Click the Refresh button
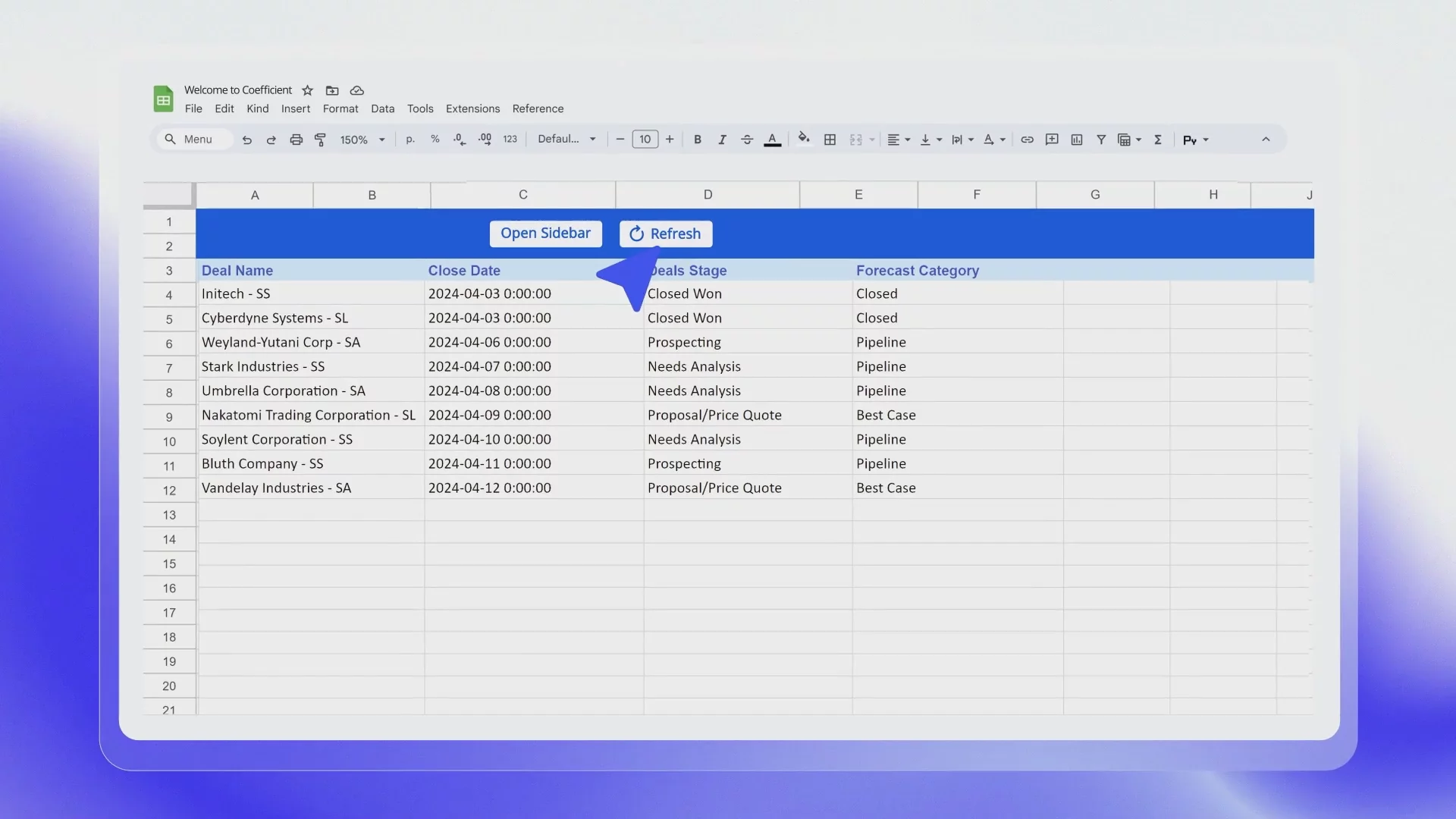The height and width of the screenshot is (819, 1456). coord(665,234)
